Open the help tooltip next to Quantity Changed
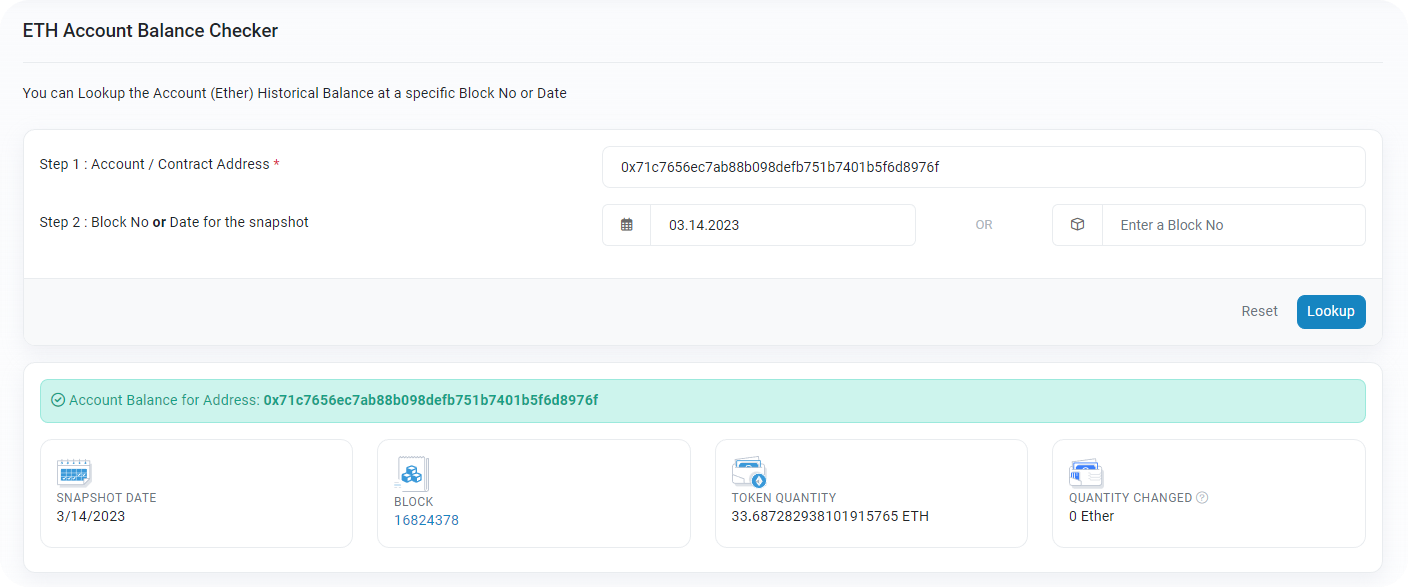This screenshot has height=587, width=1408. click(x=1202, y=498)
